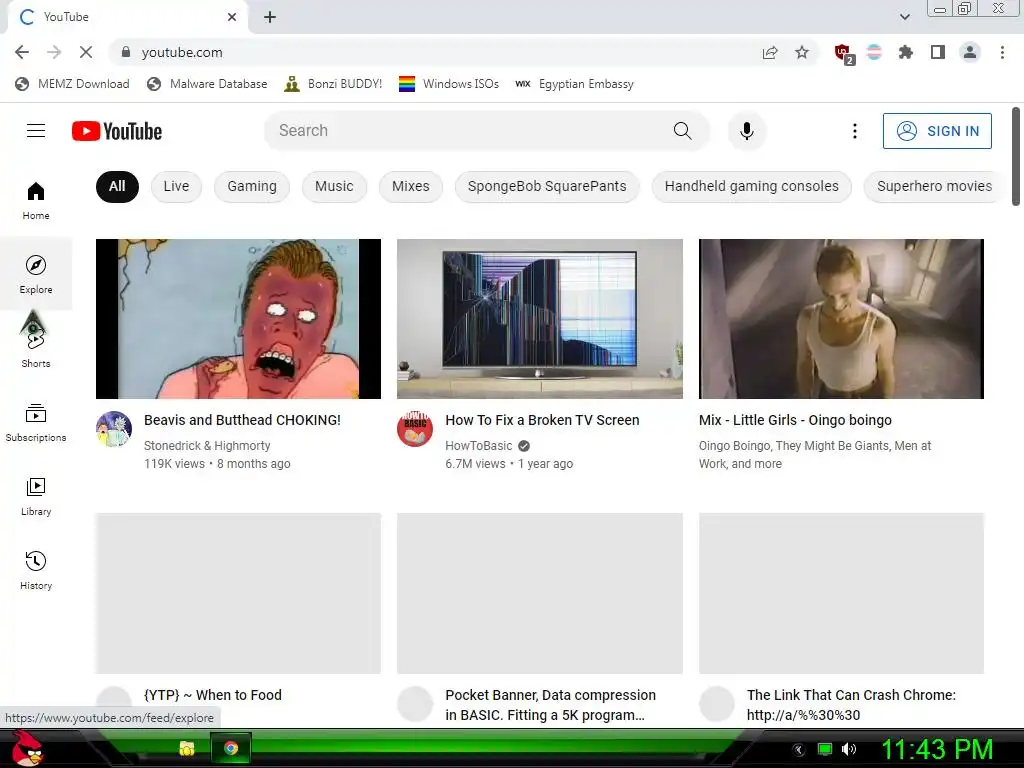Open uBlock Origin extension icon
The height and width of the screenshot is (768, 1024).
pos(843,53)
